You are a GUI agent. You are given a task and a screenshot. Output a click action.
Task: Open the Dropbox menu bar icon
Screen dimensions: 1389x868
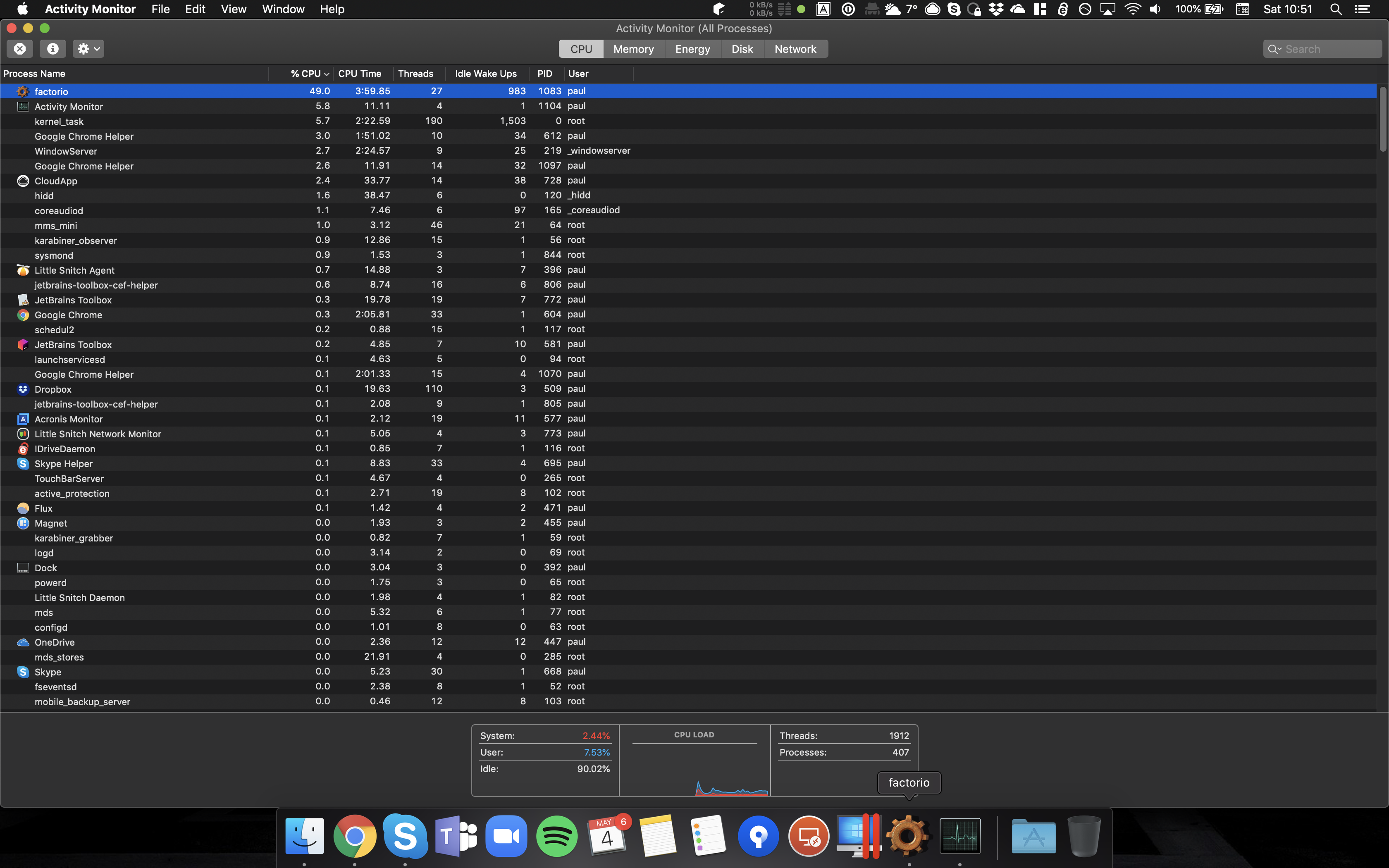pyautogui.click(x=996, y=9)
